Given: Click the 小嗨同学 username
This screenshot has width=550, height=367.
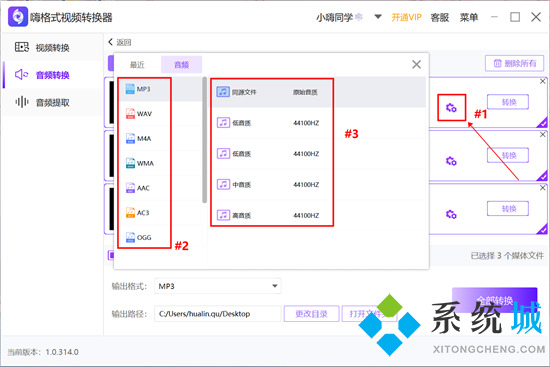Looking at the screenshot, I should pos(335,17).
